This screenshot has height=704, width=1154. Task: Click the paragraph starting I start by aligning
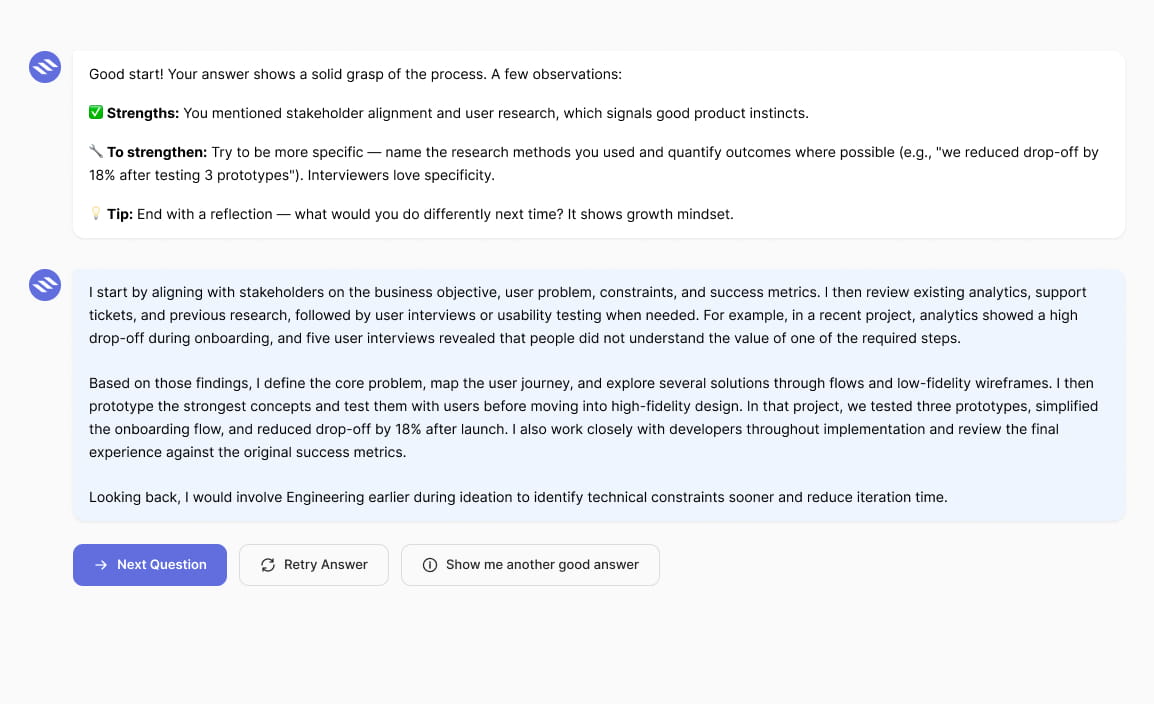(587, 315)
